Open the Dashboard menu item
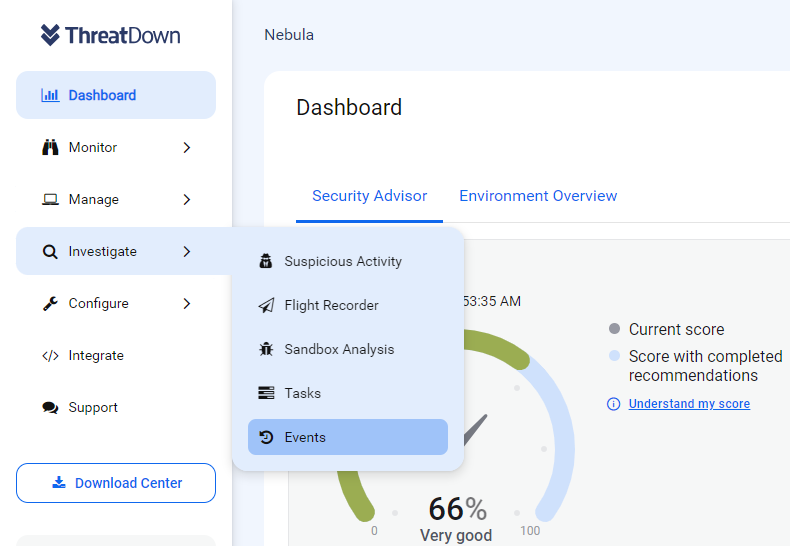The width and height of the screenshot is (790, 546). (116, 95)
